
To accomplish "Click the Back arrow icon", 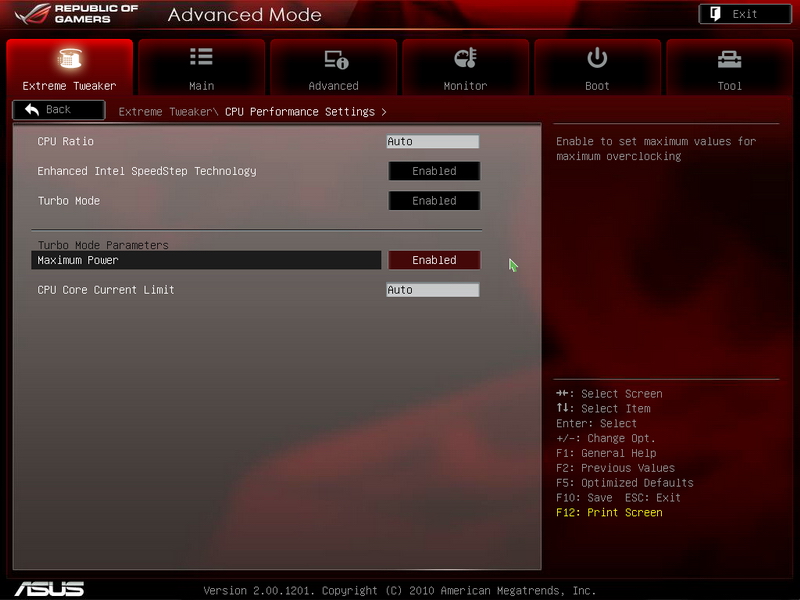I will pyautogui.click(x=32, y=109).
